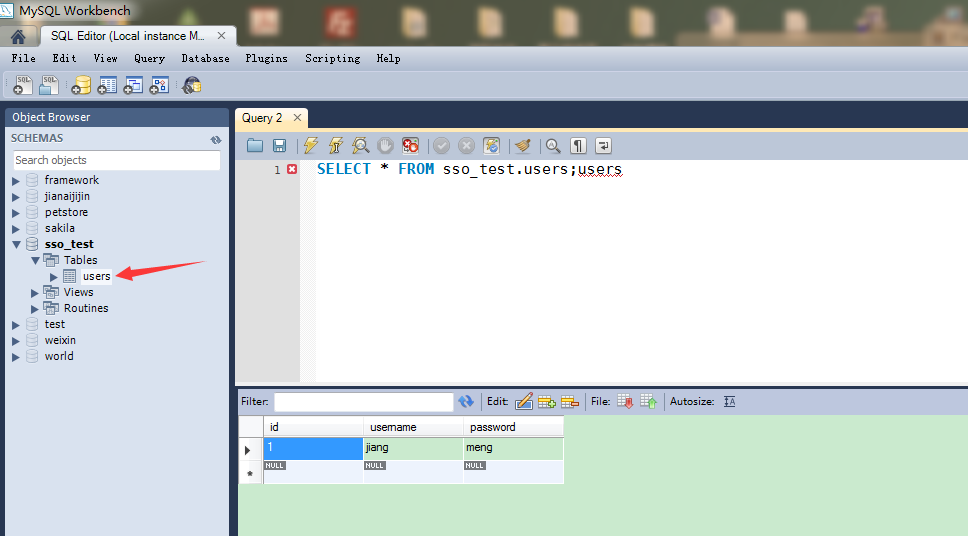Click the Filter input field in the results
Screen dimensions: 968x536
[x=364, y=402]
